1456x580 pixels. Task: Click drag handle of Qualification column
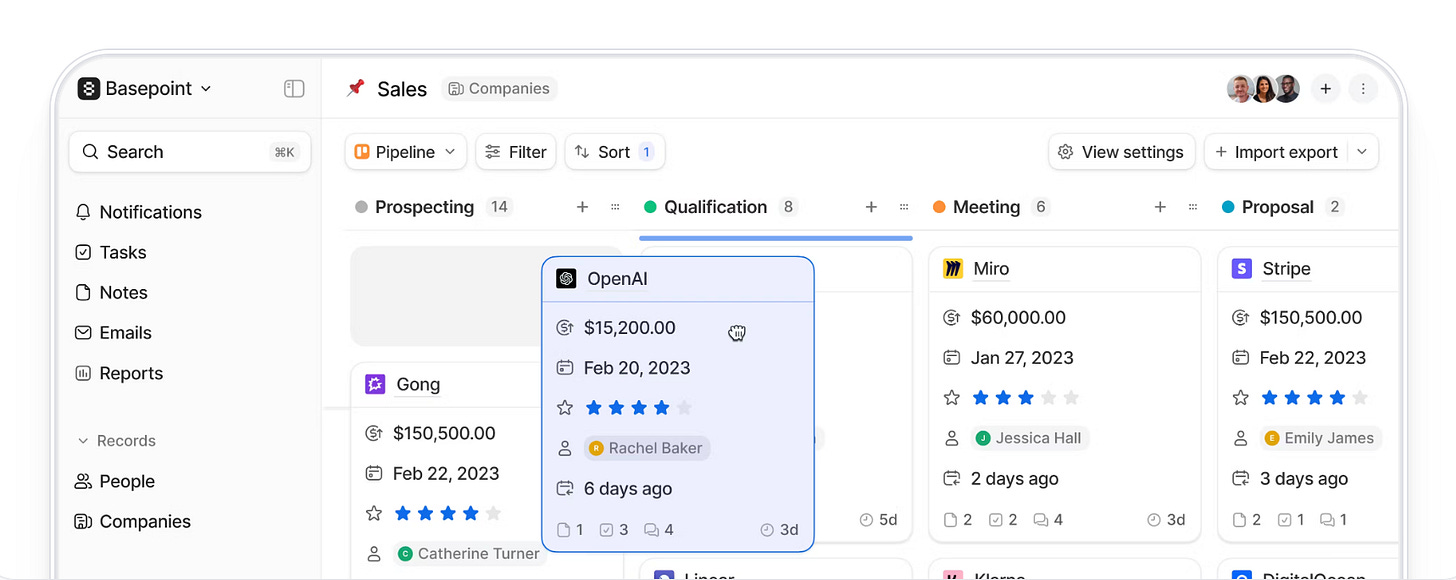click(904, 207)
